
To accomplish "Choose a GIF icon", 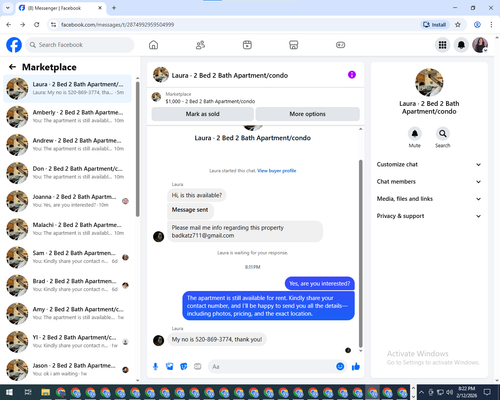I will coord(198,367).
